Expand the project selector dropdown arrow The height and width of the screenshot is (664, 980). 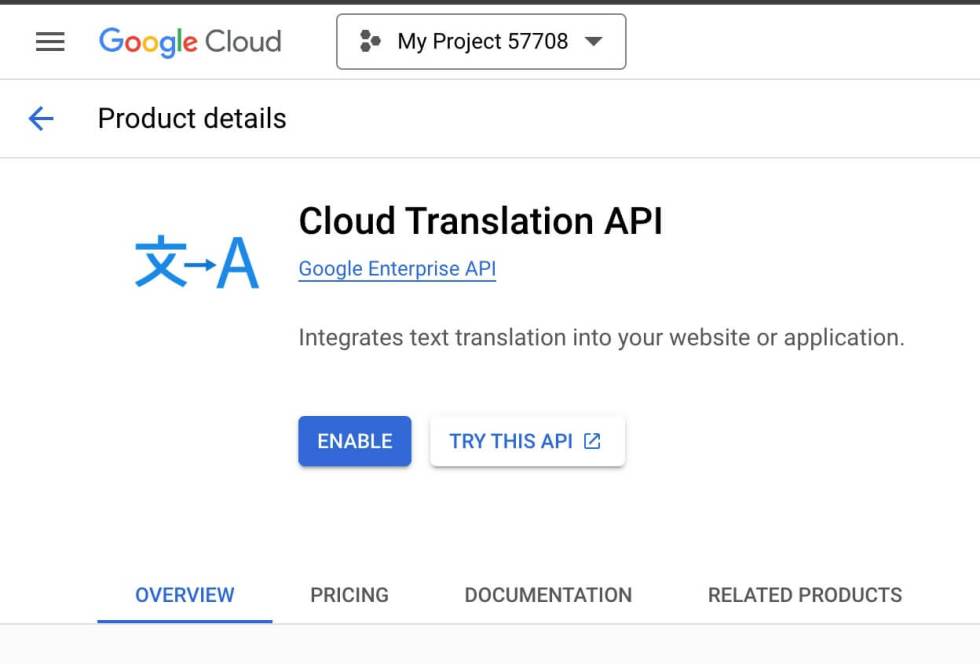[x=593, y=42]
